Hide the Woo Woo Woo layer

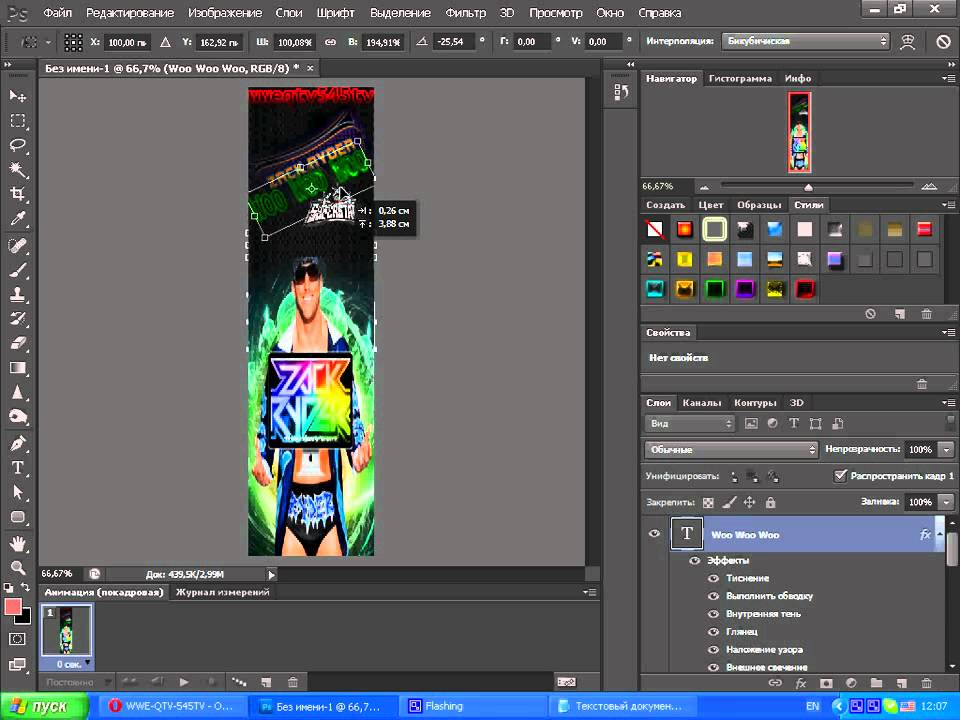(654, 534)
